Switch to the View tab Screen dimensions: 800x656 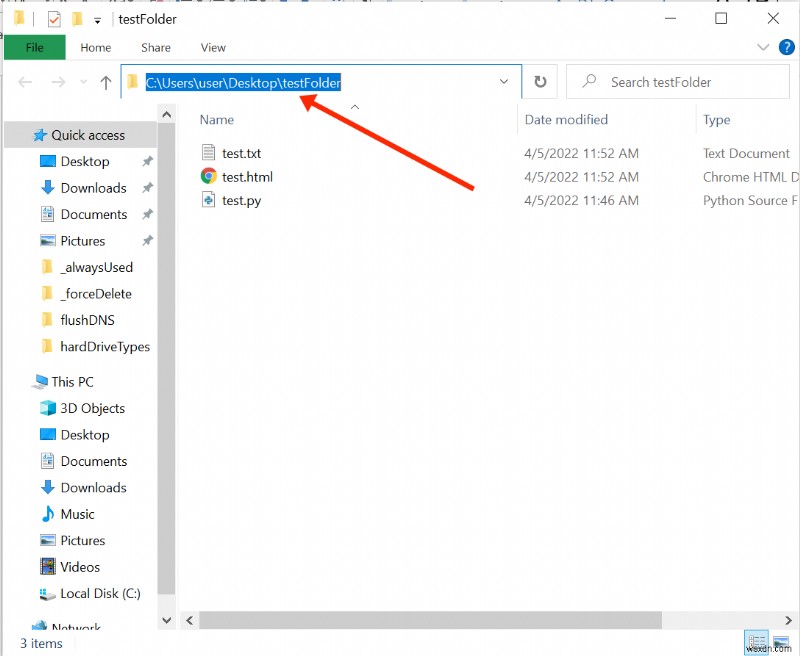click(x=213, y=47)
